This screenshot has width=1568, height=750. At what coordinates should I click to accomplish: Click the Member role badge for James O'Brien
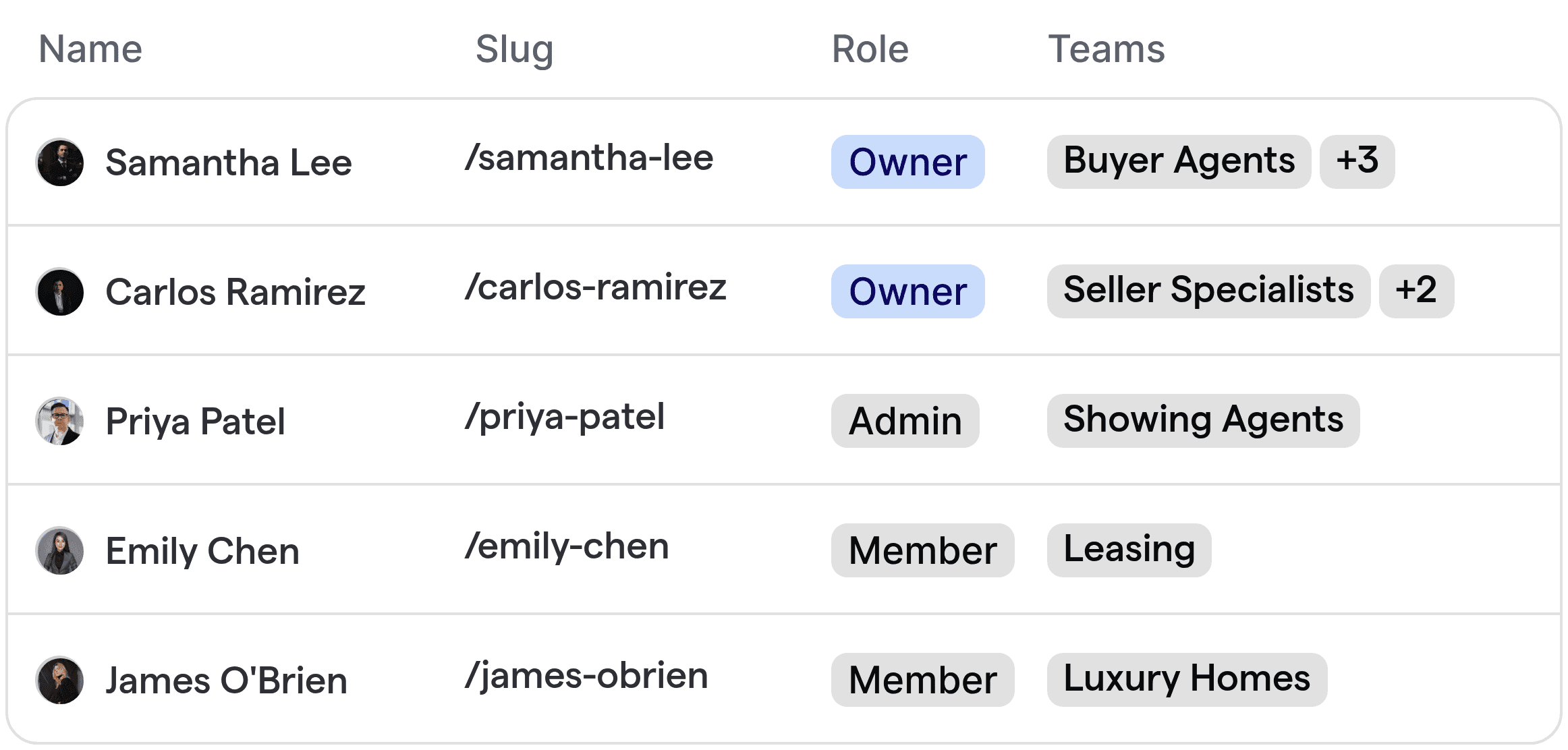(x=922, y=680)
